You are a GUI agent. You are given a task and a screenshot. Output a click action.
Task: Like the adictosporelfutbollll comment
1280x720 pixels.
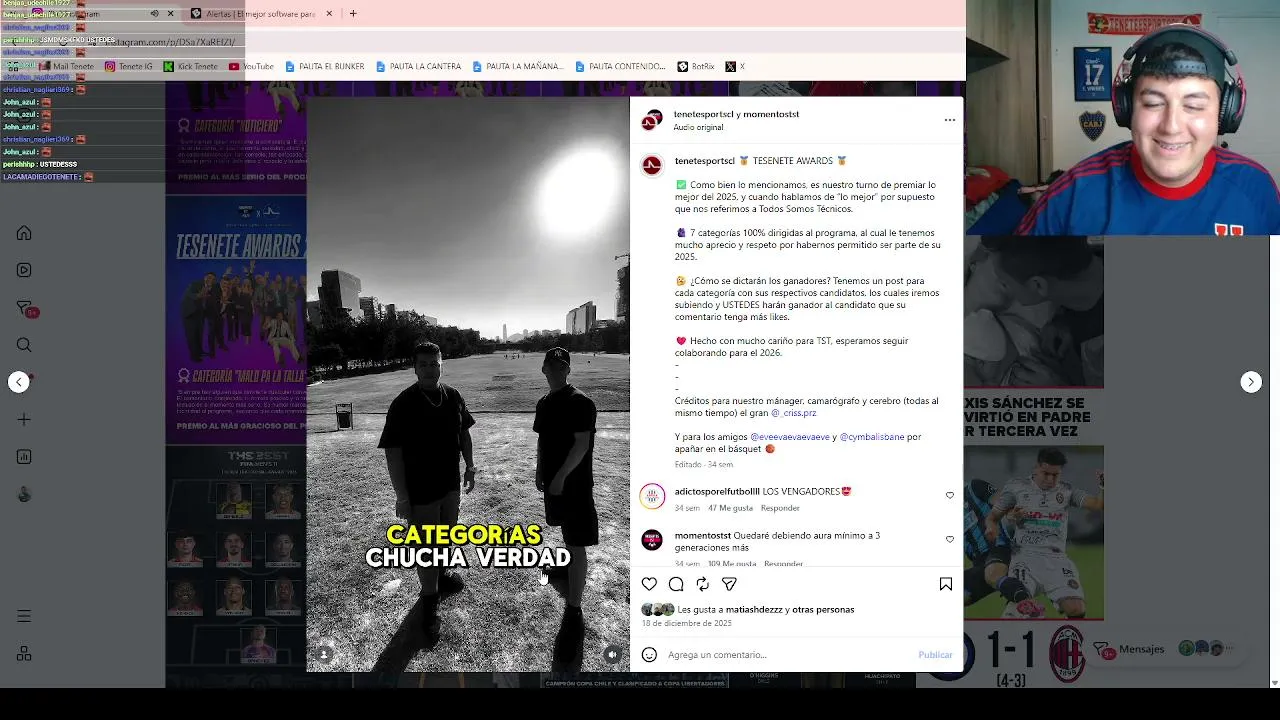click(950, 495)
